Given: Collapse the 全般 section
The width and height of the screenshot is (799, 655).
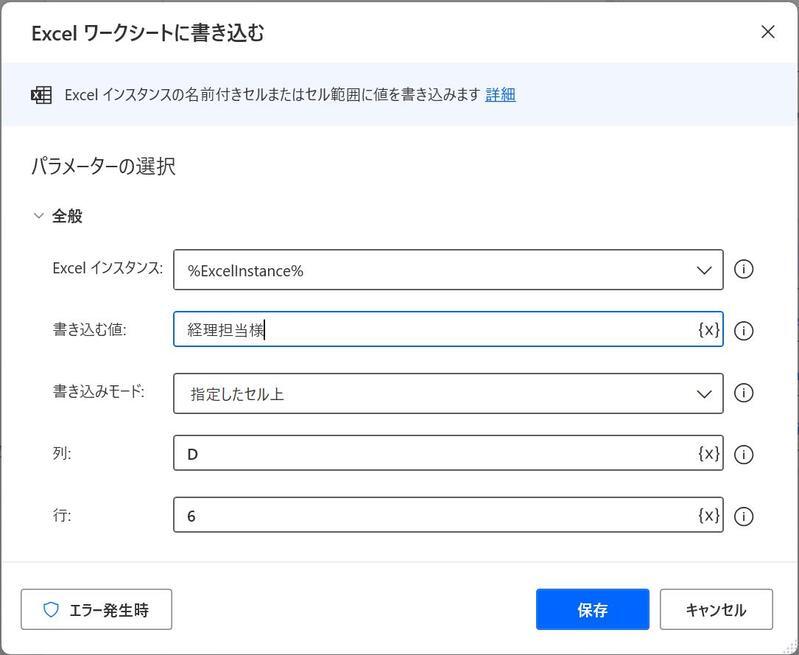Looking at the screenshot, I should tap(38, 216).
